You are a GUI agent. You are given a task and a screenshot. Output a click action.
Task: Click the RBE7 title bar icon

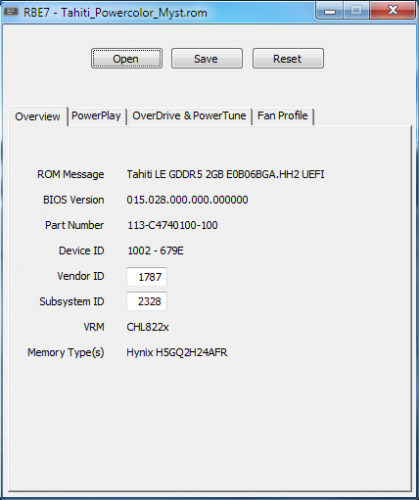click(x=11, y=12)
